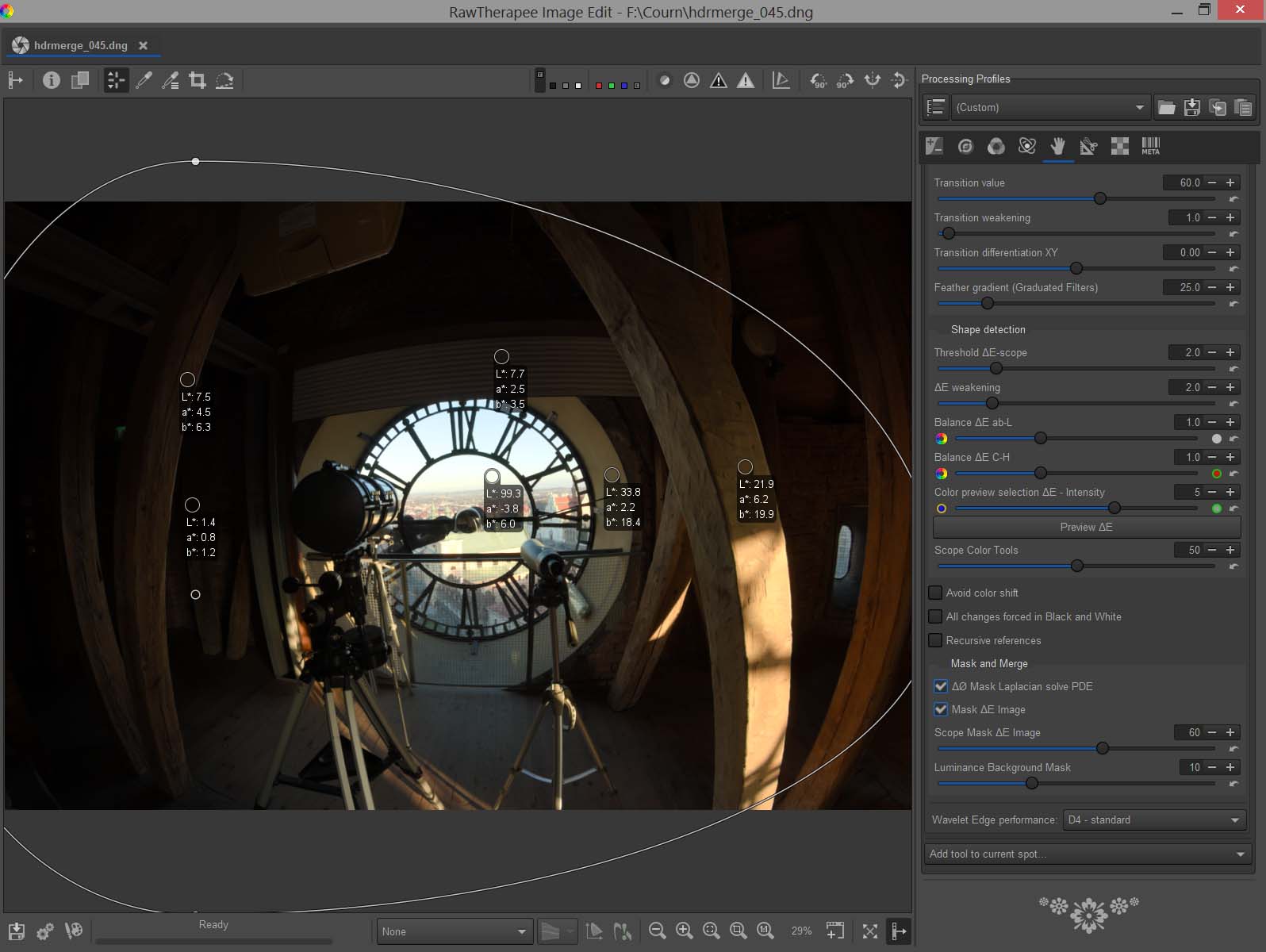The width and height of the screenshot is (1266, 952).
Task: Select the Straighten rotate tool
Action: 224,80
